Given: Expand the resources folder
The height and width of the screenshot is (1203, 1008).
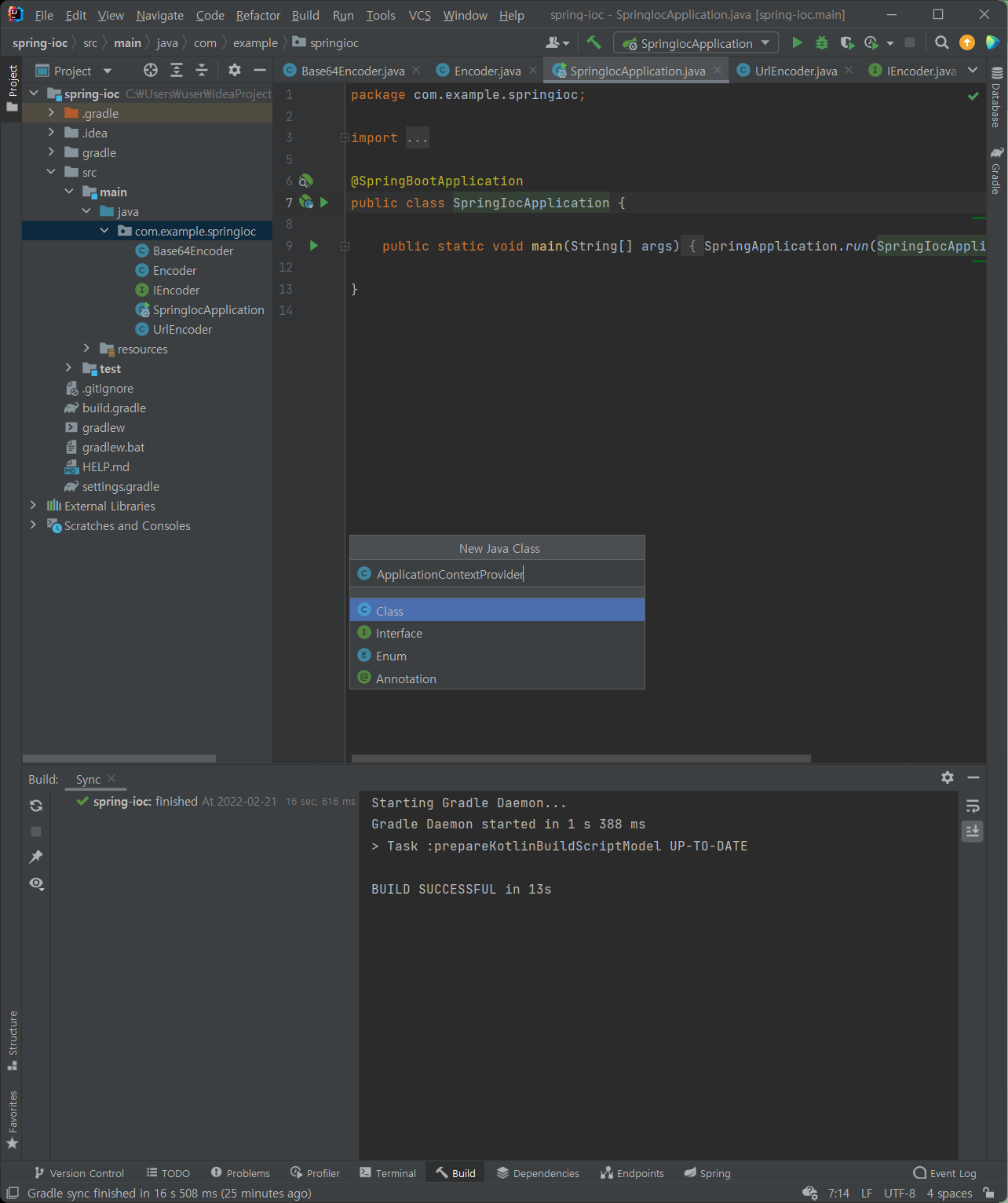Looking at the screenshot, I should 86,349.
